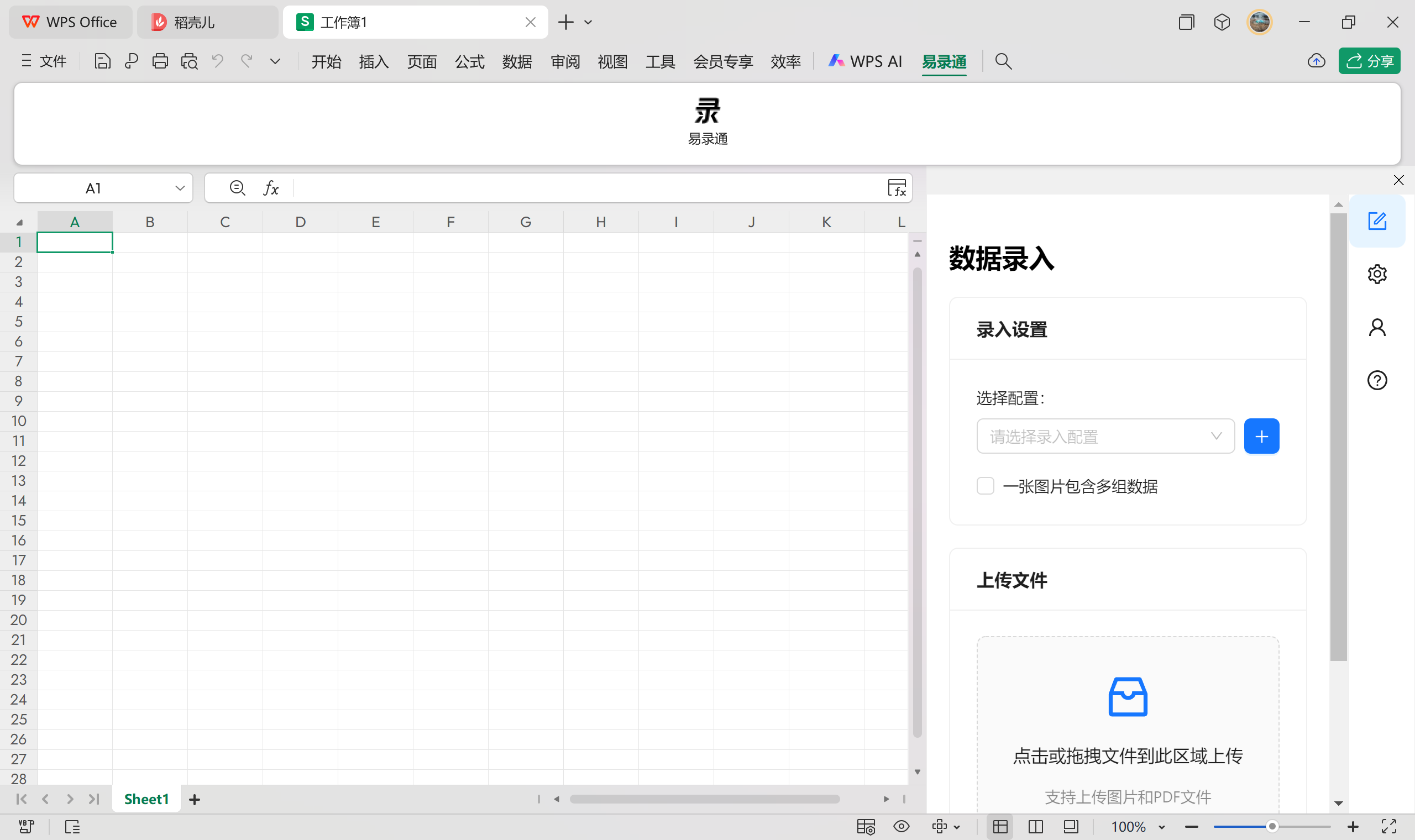Click the zoom icon in formula bar
The image size is (1415, 840).
(237, 188)
